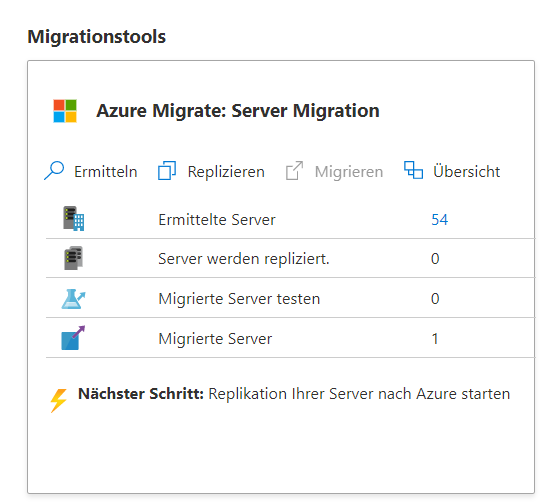The height and width of the screenshot is (504, 551).
Task: Select the disabled Migrieren action
Action: click(x=334, y=172)
